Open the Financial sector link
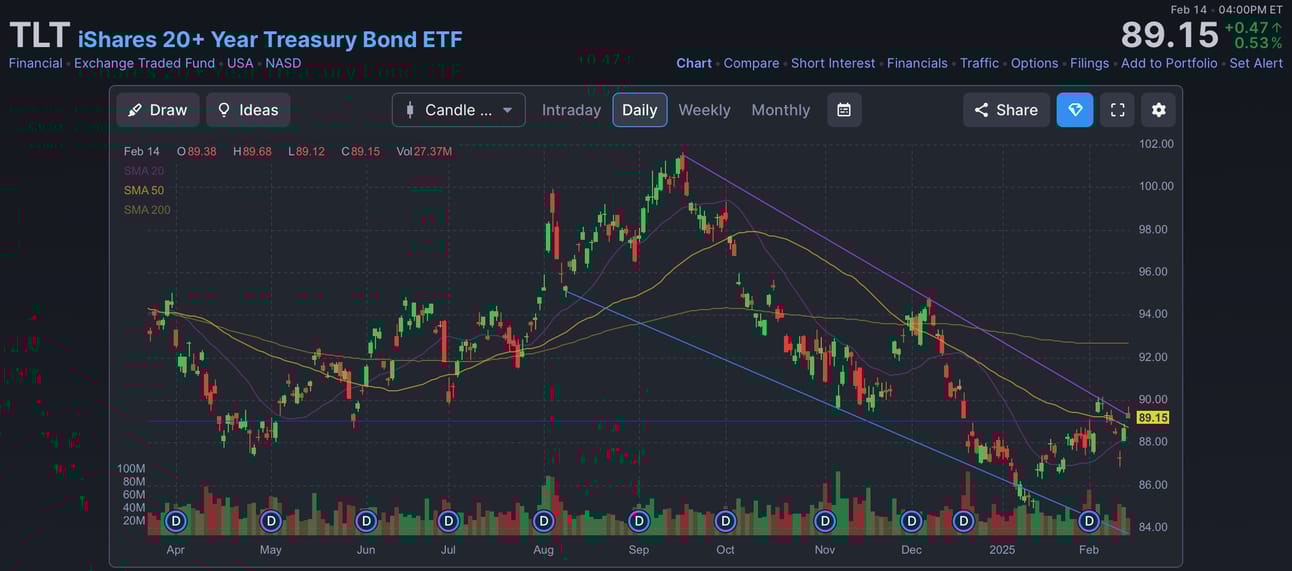This screenshot has width=1292, height=571. 35,63
